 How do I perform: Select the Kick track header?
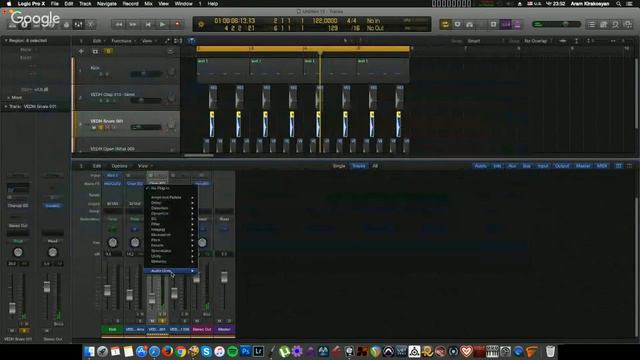tap(126, 71)
